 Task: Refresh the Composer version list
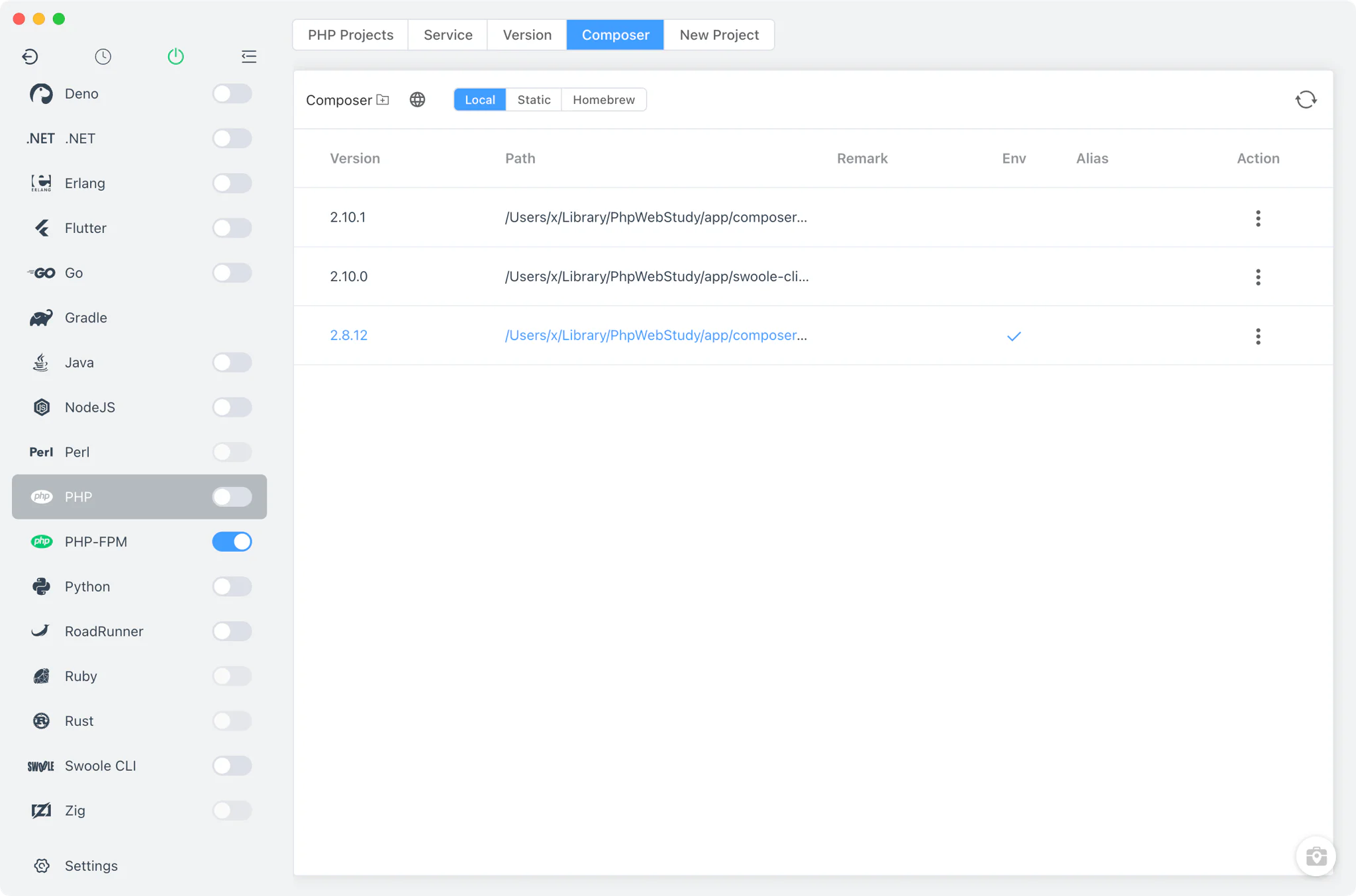pos(1306,100)
